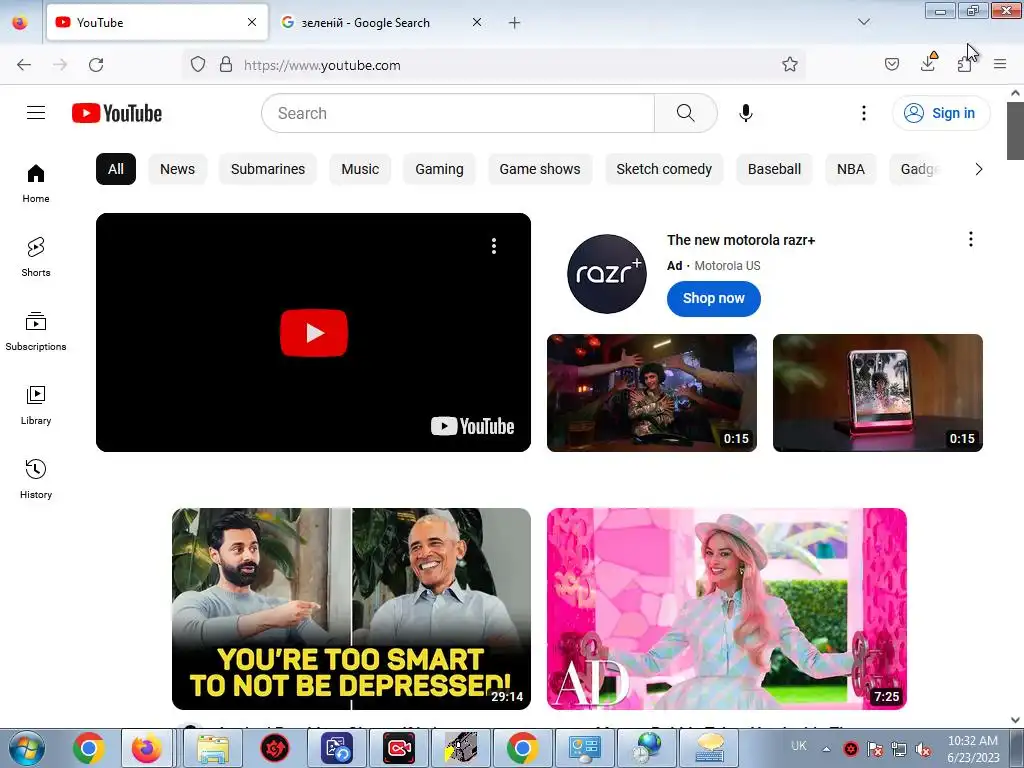The image size is (1024, 768).
Task: Open Windows Explorer folder in taskbar
Action: (213, 748)
